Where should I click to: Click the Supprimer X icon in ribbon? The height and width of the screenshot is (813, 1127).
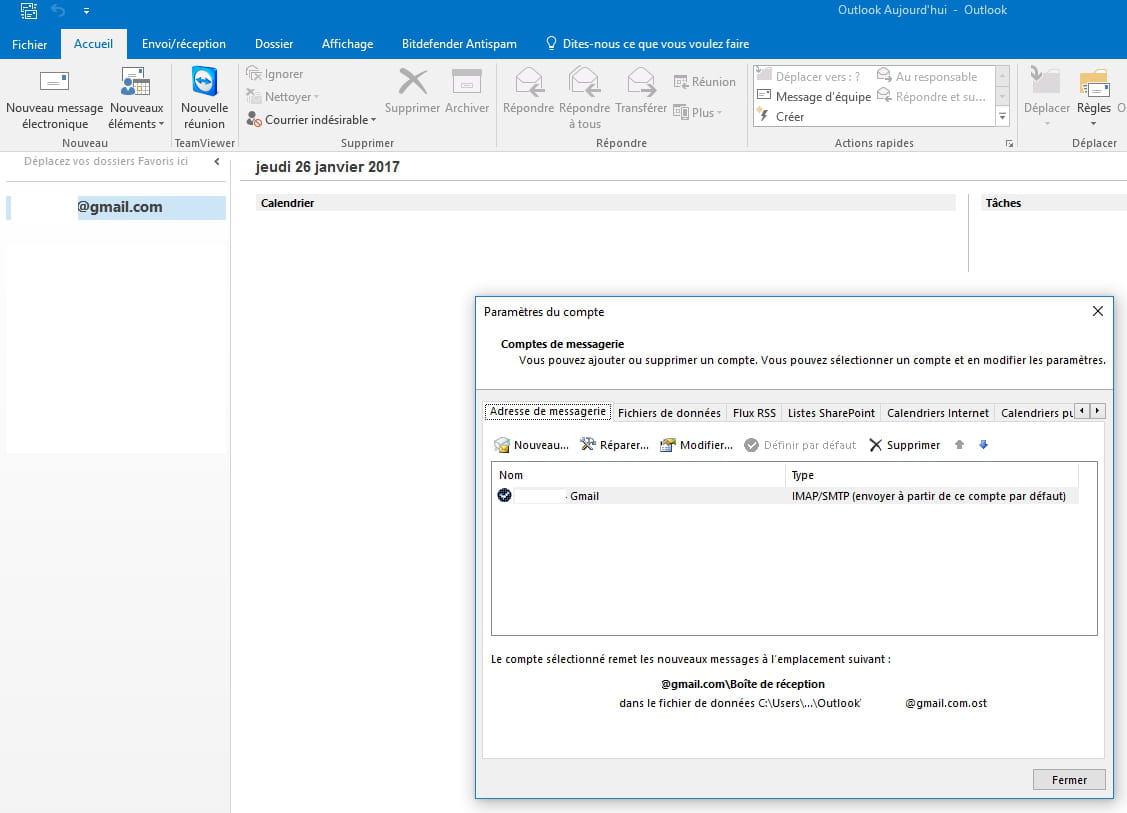click(x=413, y=81)
